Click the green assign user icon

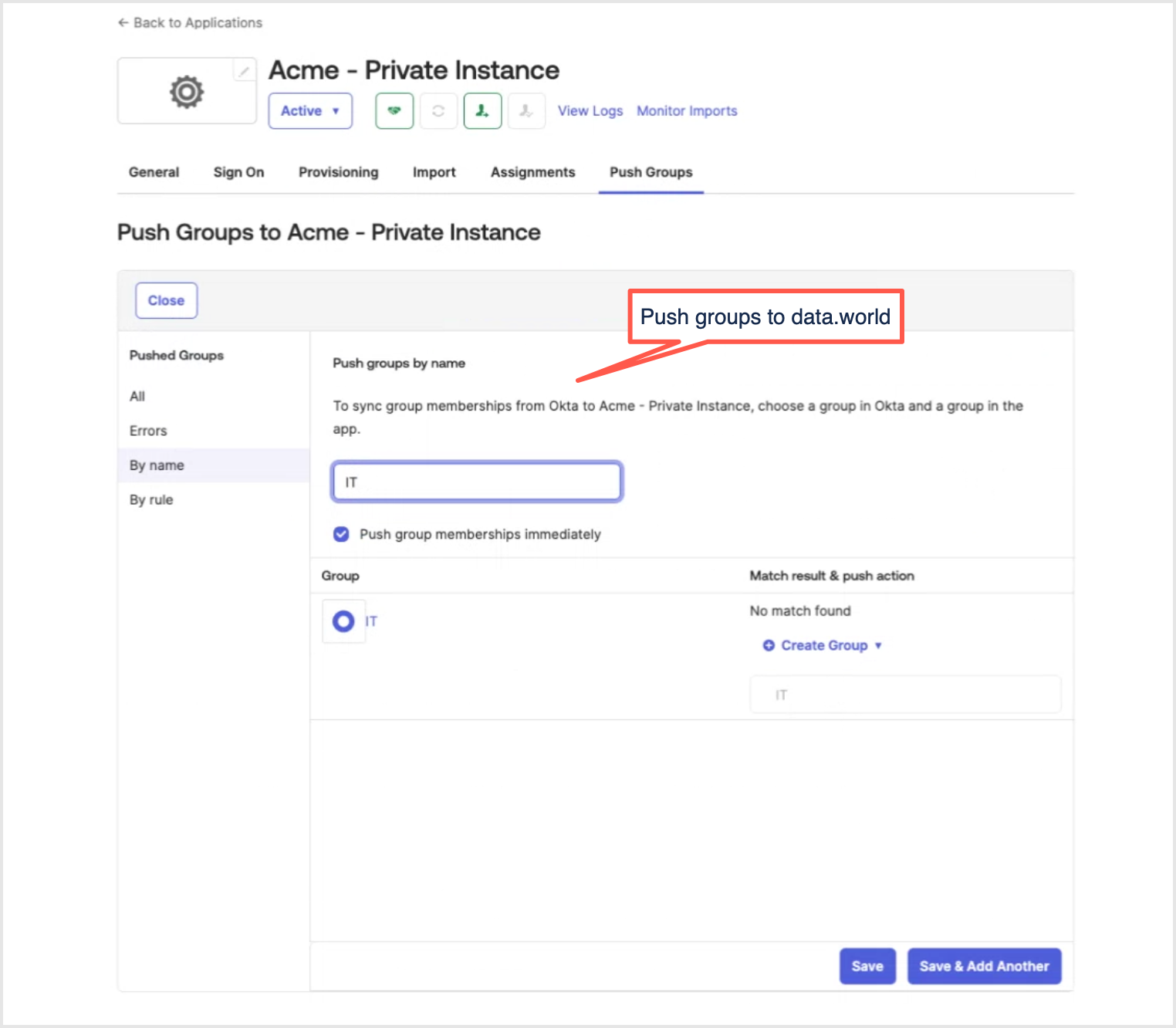482,111
